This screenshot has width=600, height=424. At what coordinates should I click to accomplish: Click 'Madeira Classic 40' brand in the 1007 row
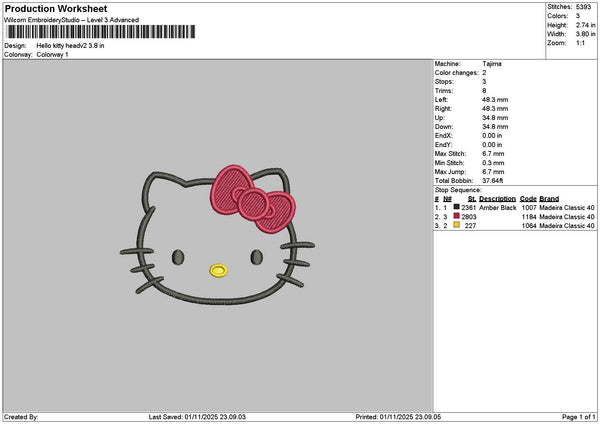(567, 208)
